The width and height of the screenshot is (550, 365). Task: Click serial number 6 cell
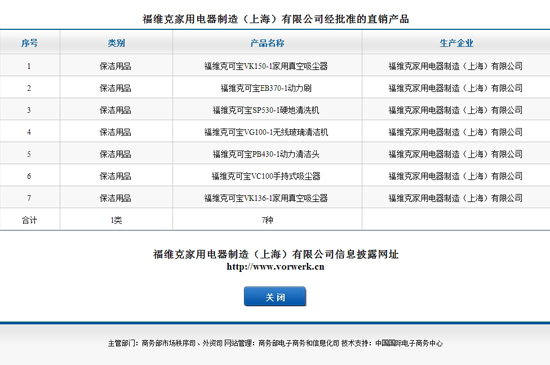point(29,176)
